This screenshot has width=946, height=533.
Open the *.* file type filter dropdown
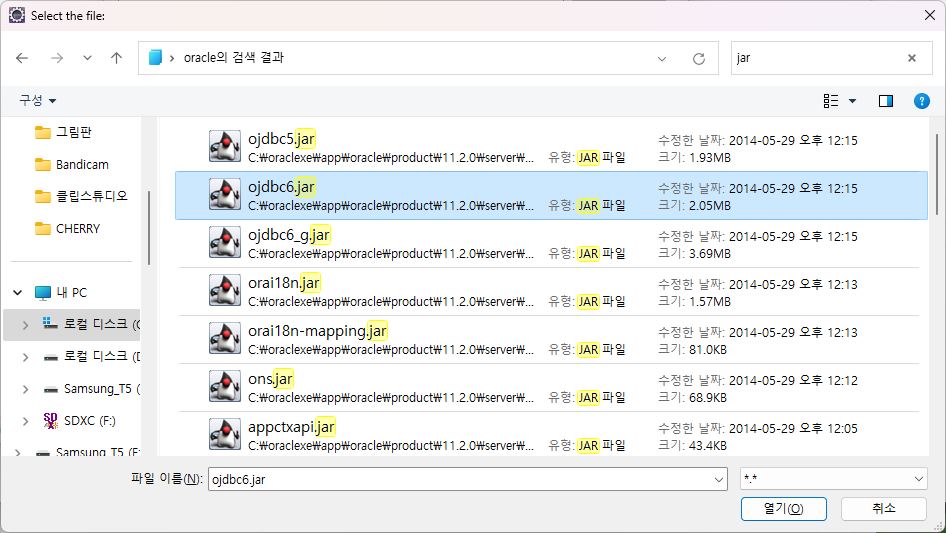[833, 479]
